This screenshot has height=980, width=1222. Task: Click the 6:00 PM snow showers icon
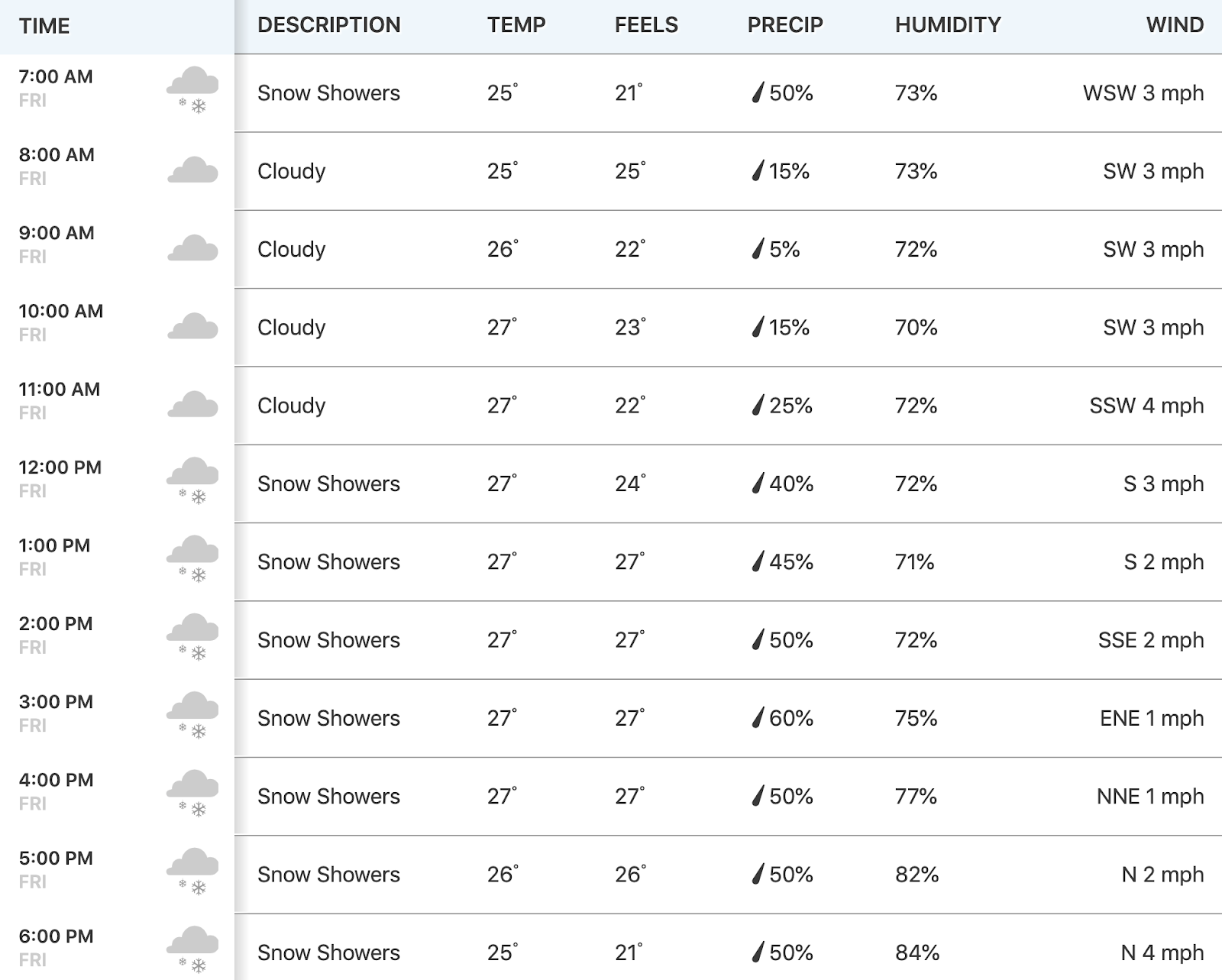tap(192, 949)
